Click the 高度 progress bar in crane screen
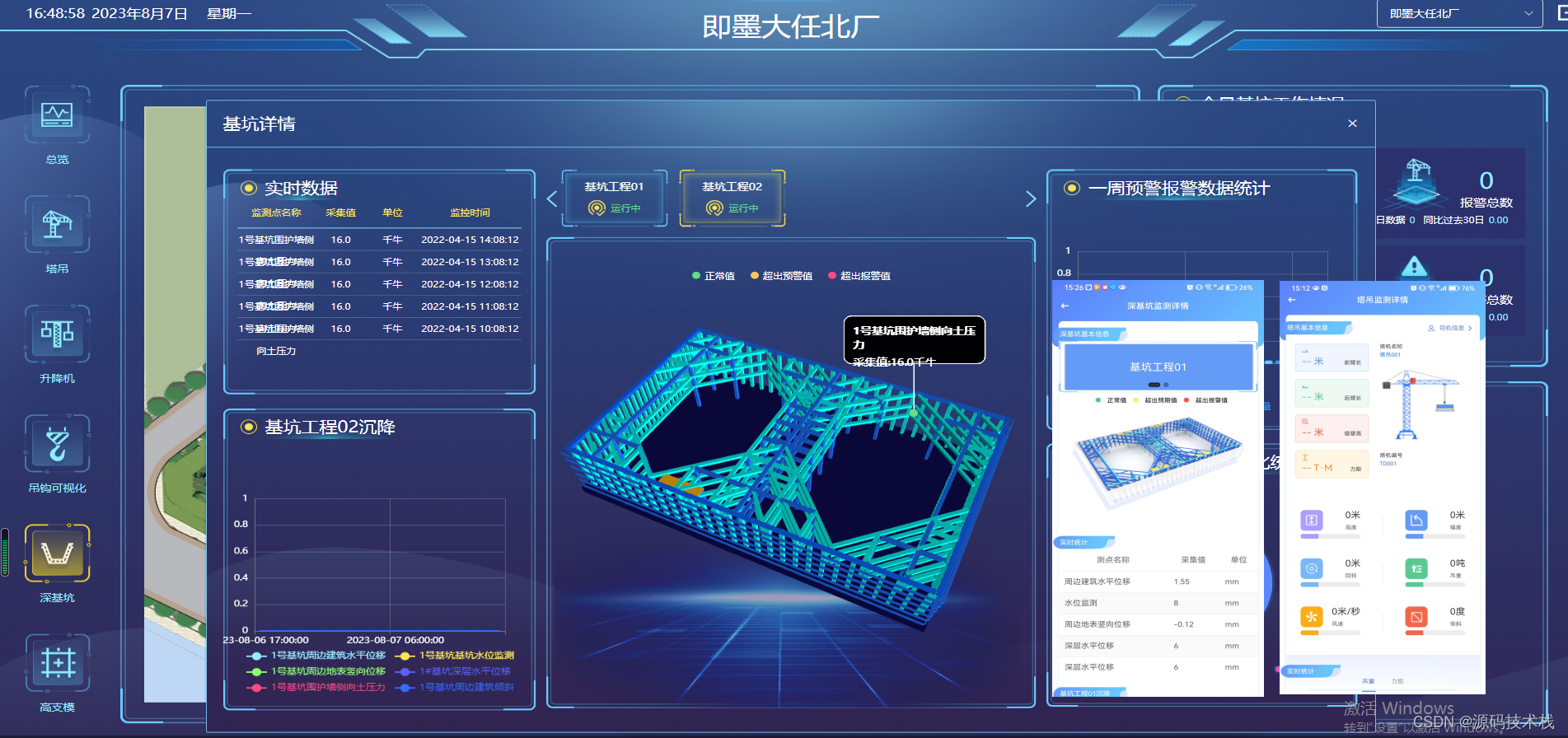This screenshot has width=1568, height=738. pos(1330,536)
